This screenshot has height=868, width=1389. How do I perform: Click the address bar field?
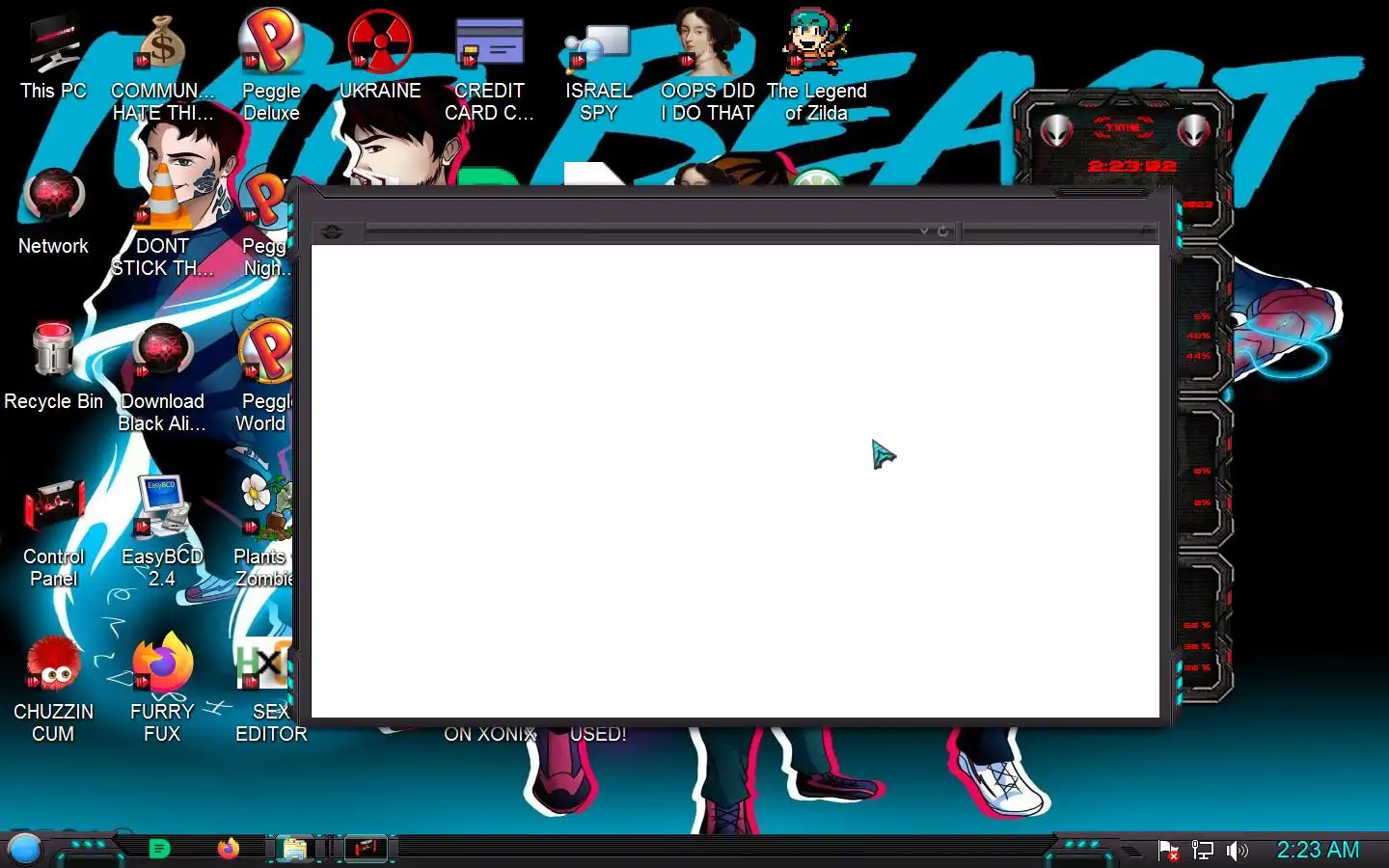tap(640, 231)
